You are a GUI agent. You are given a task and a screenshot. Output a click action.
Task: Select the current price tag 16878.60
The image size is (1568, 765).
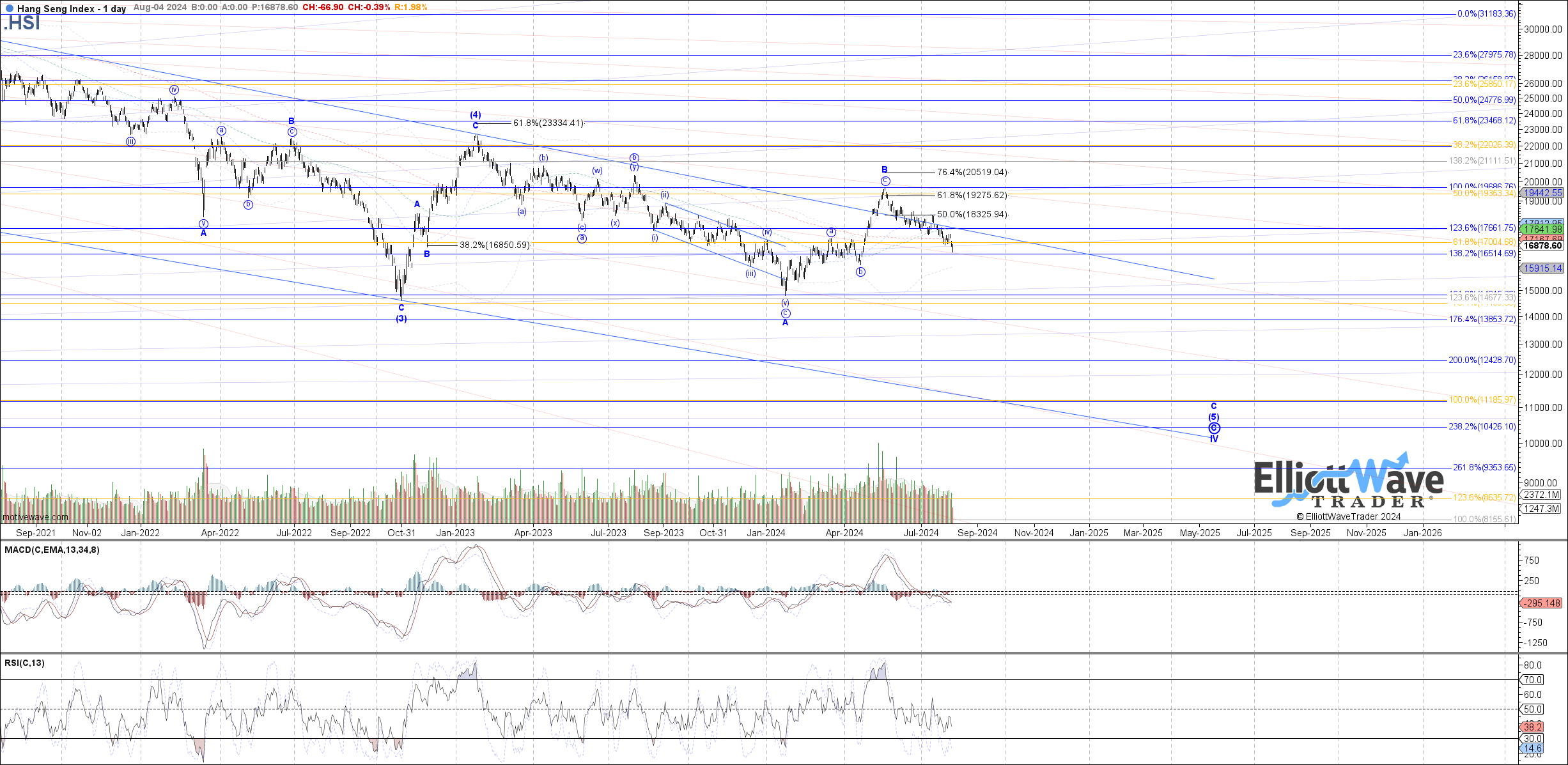point(1541,245)
